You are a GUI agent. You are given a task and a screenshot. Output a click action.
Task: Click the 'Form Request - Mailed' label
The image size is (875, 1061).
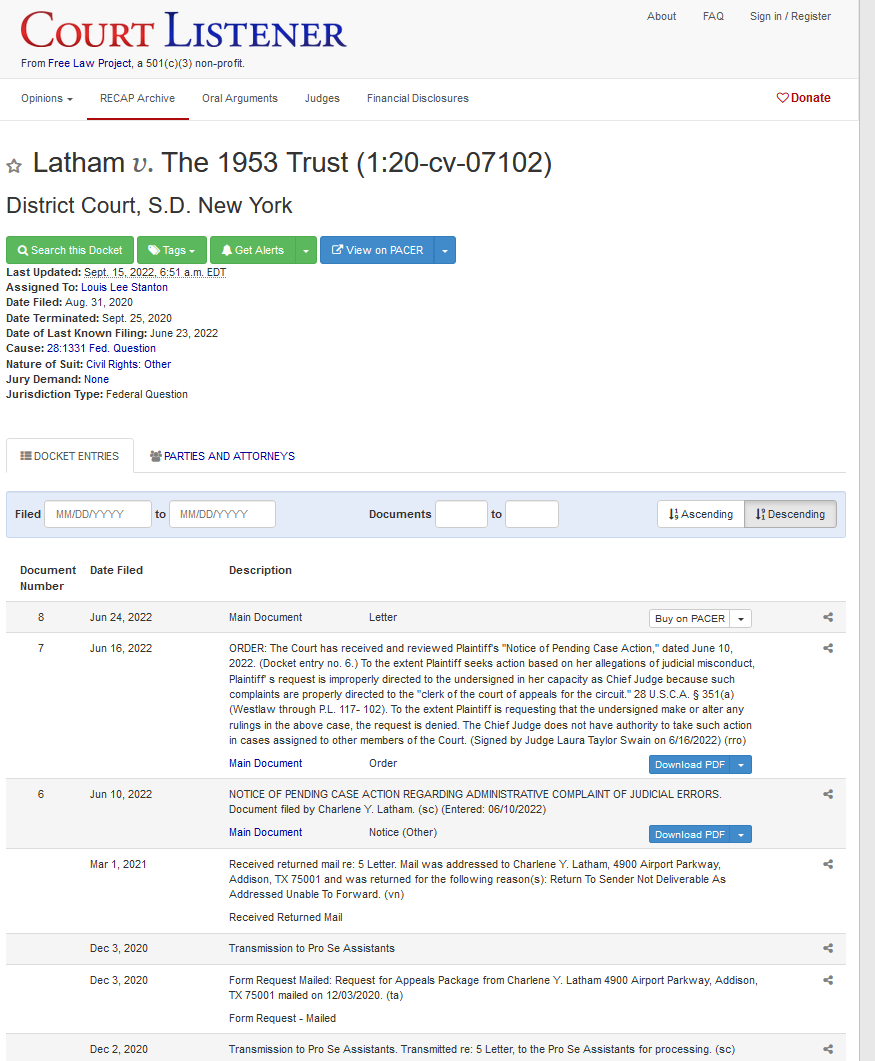point(282,1018)
